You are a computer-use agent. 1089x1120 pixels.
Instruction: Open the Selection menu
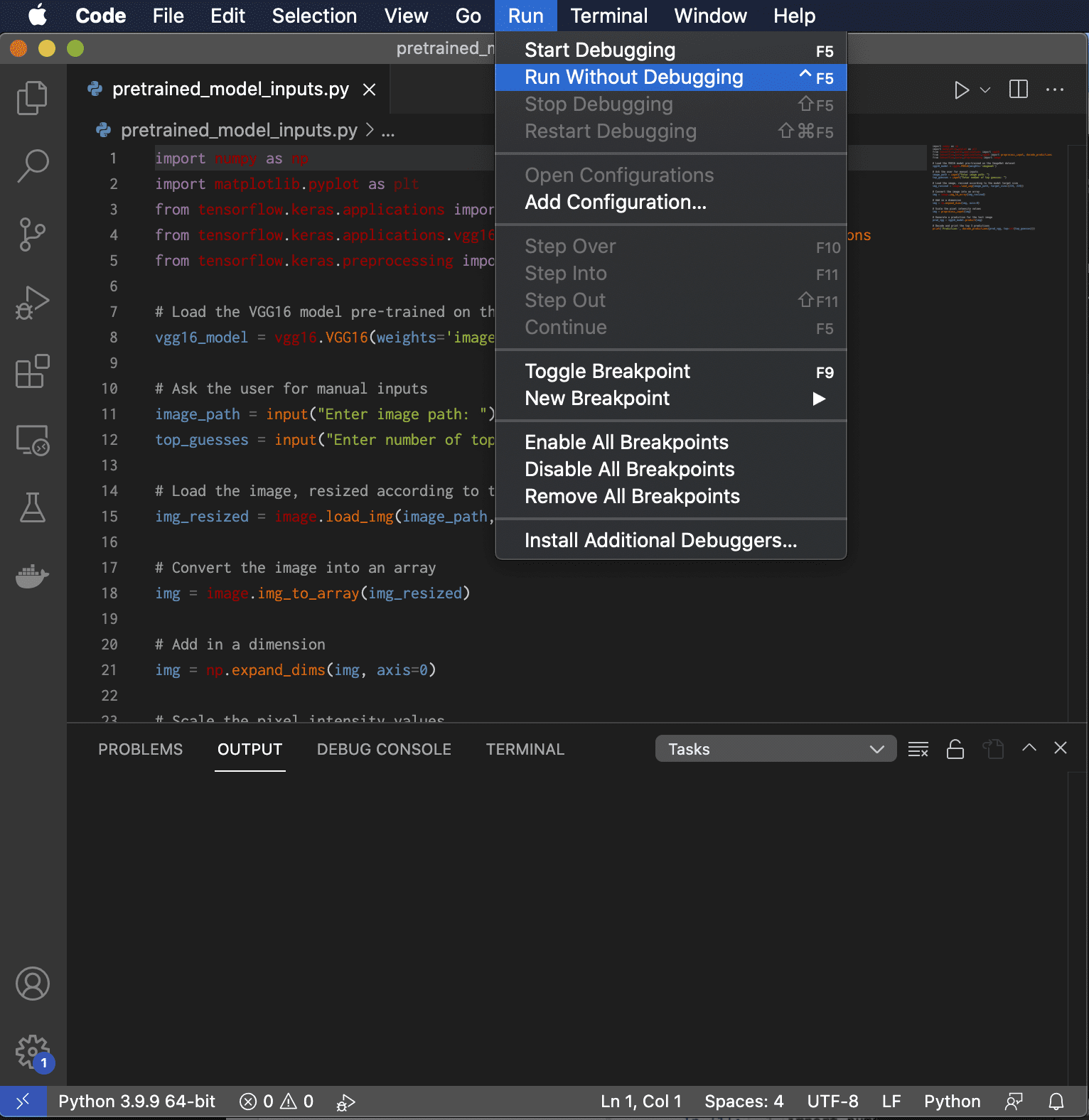pos(314,16)
